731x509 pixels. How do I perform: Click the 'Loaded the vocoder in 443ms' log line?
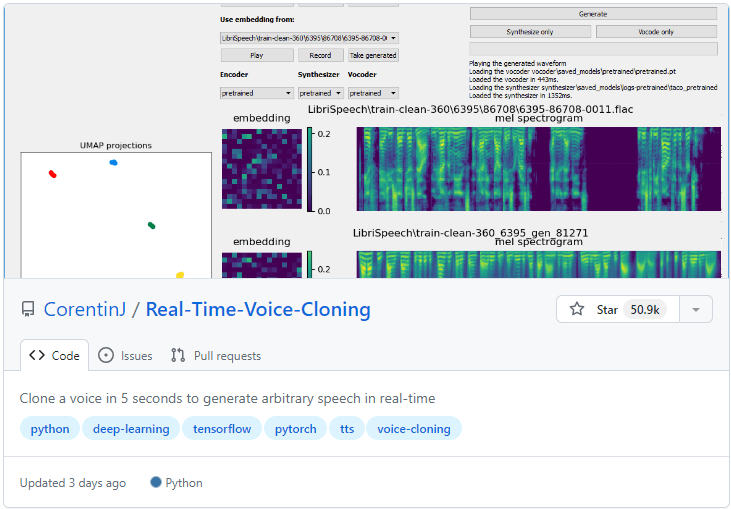(514, 79)
